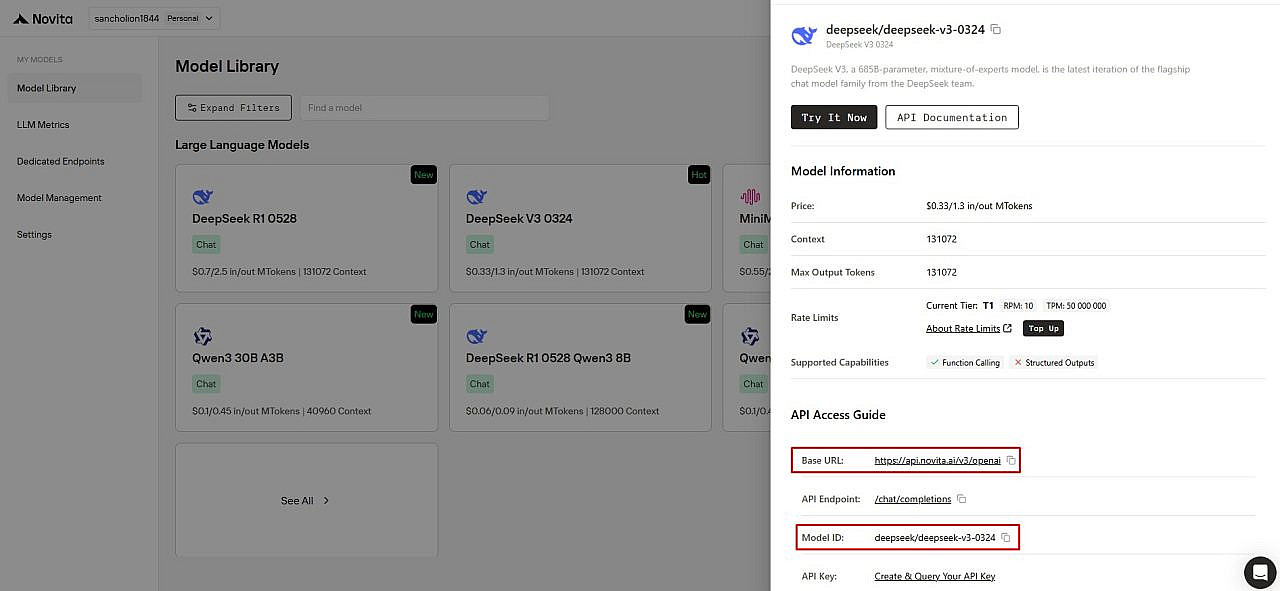Click the Base URL api.novita.ai link

click(937, 460)
